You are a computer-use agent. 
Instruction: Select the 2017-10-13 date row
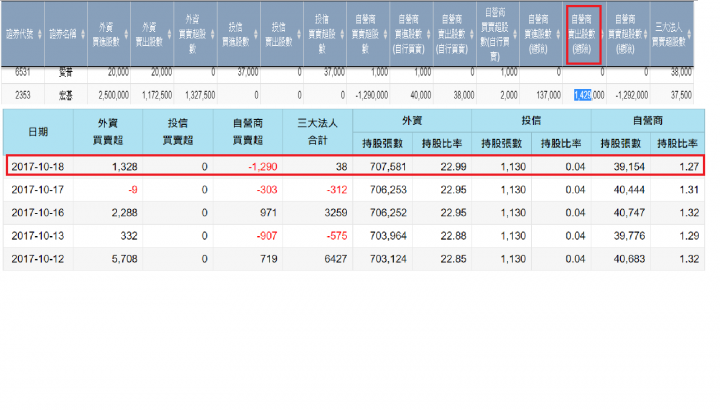click(x=354, y=236)
